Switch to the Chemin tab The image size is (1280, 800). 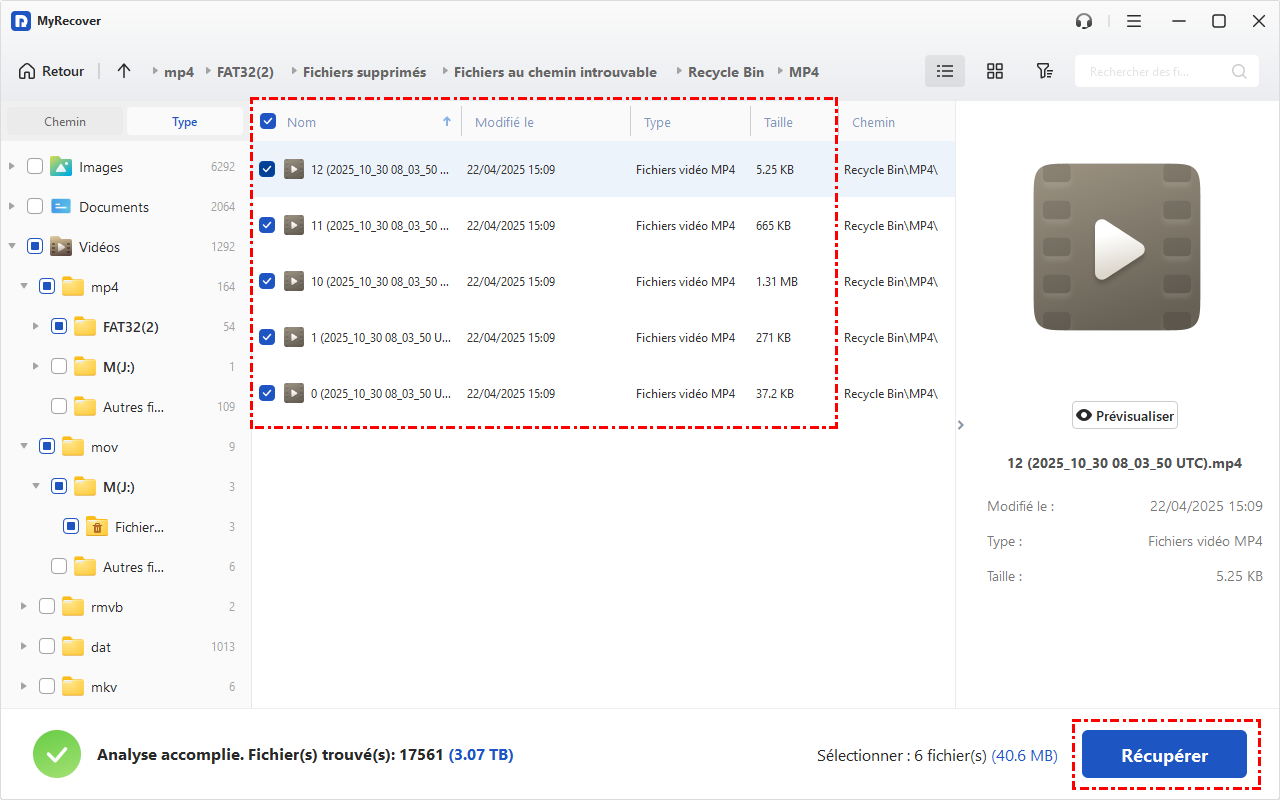pos(65,122)
